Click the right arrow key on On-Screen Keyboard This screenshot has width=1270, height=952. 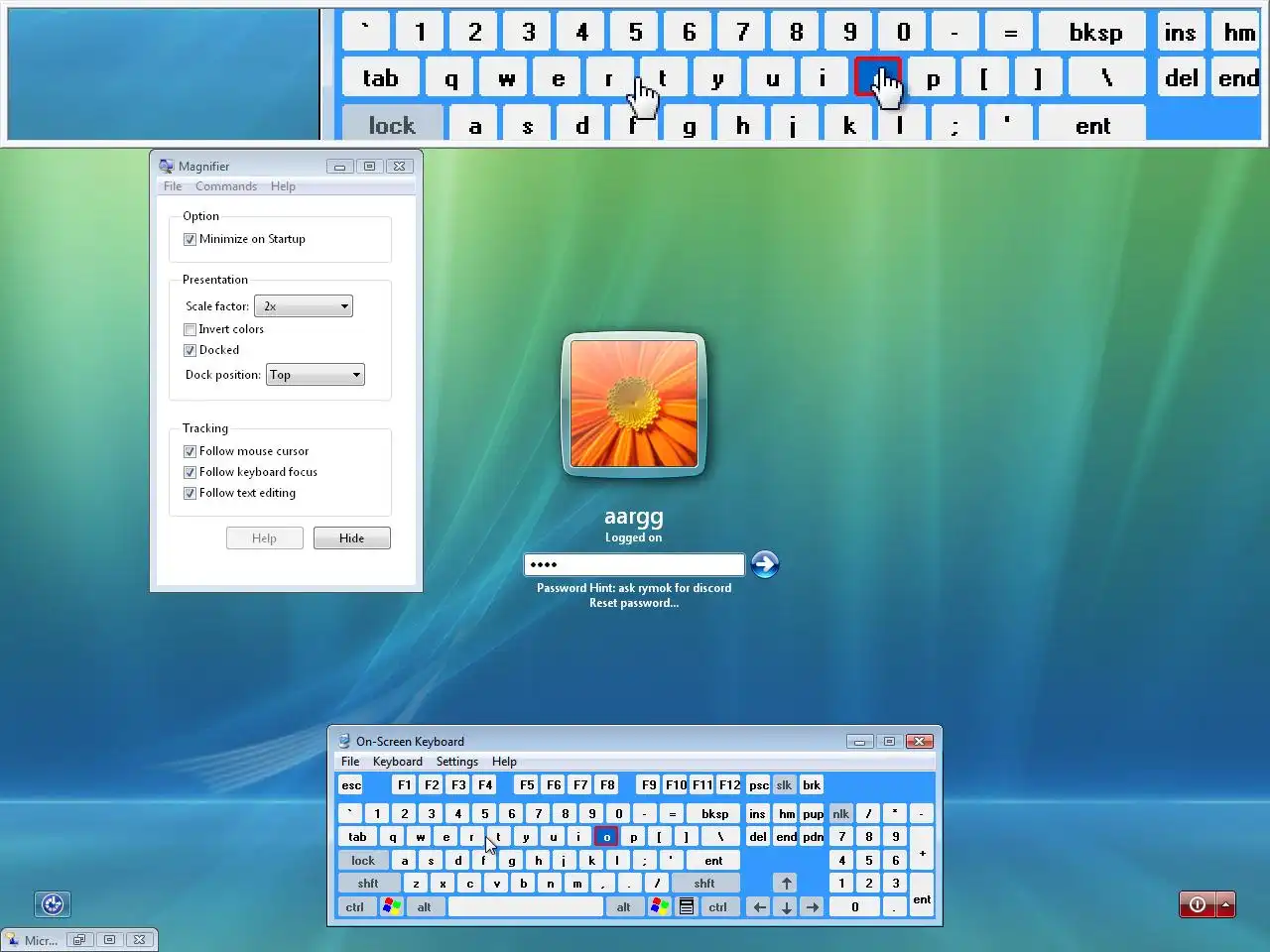tap(813, 906)
